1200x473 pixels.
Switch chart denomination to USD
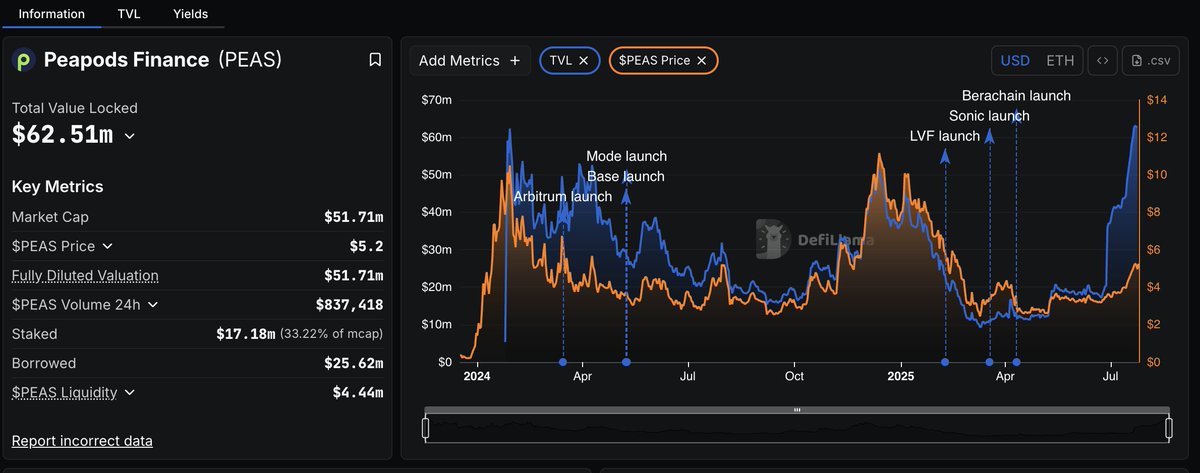point(1016,61)
